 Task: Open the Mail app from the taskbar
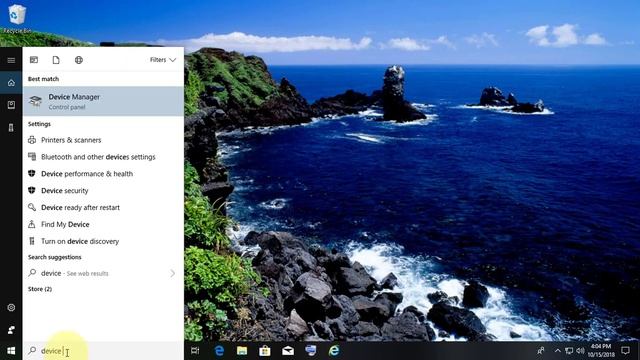[x=288, y=351]
